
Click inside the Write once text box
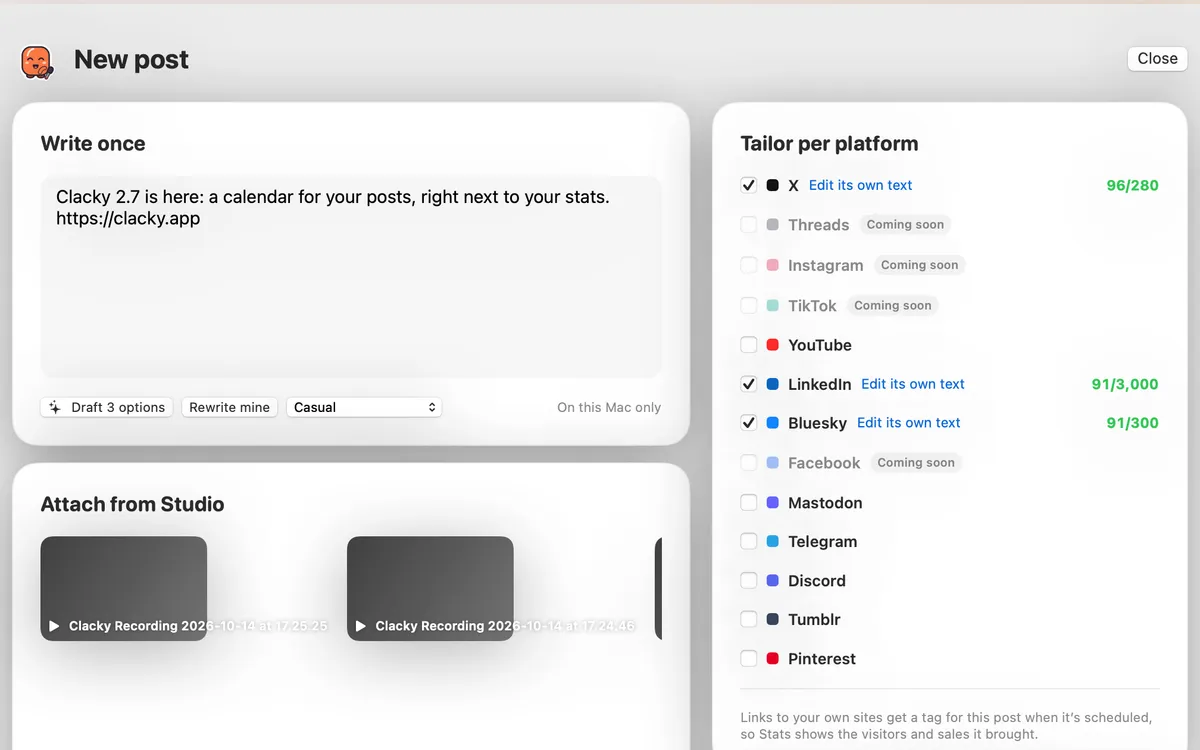351,277
